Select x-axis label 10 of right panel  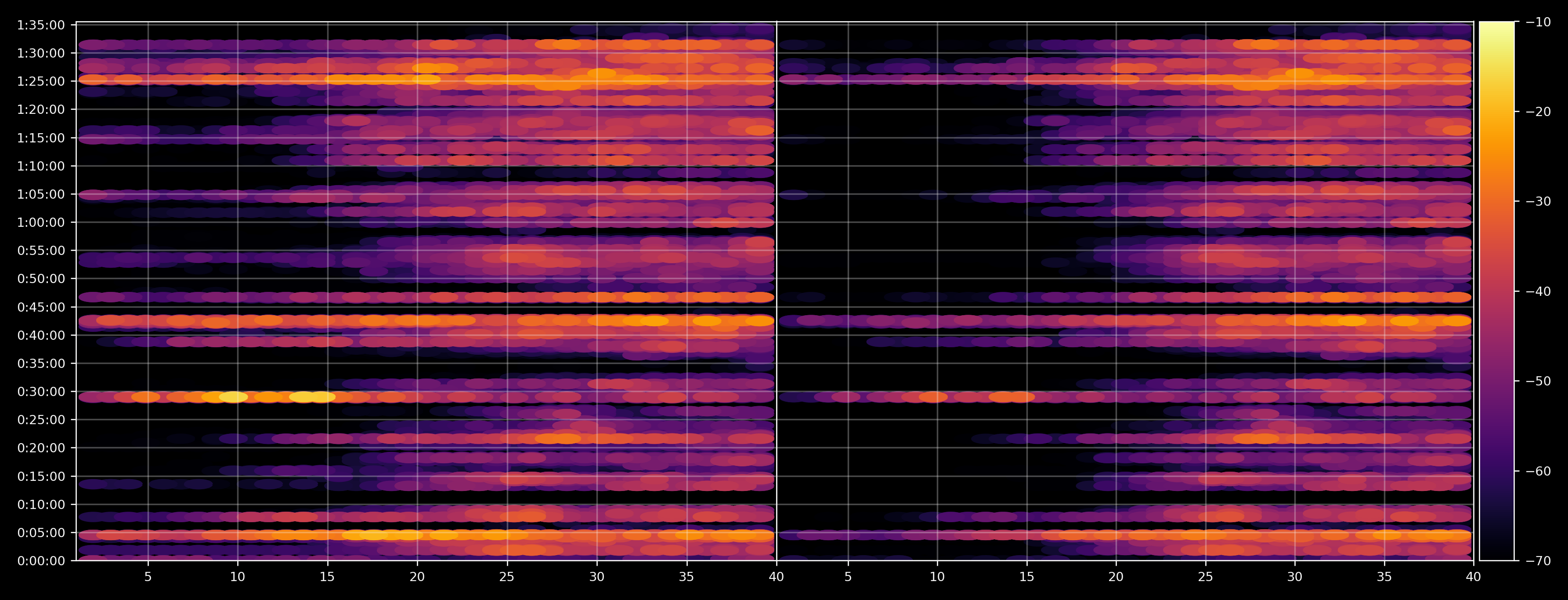click(x=937, y=576)
